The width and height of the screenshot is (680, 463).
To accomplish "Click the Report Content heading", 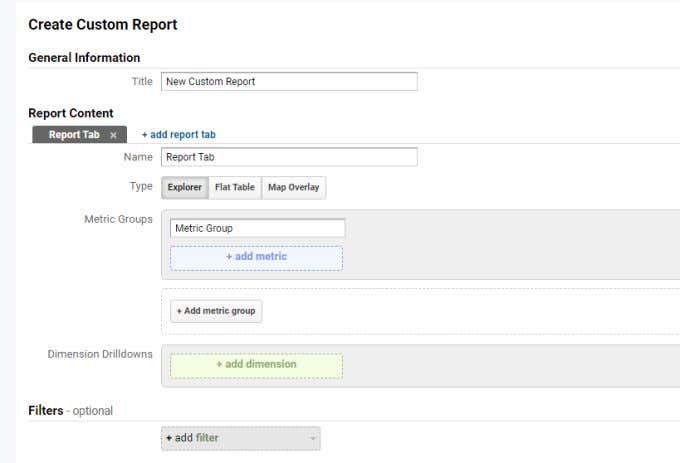I will click(71, 113).
